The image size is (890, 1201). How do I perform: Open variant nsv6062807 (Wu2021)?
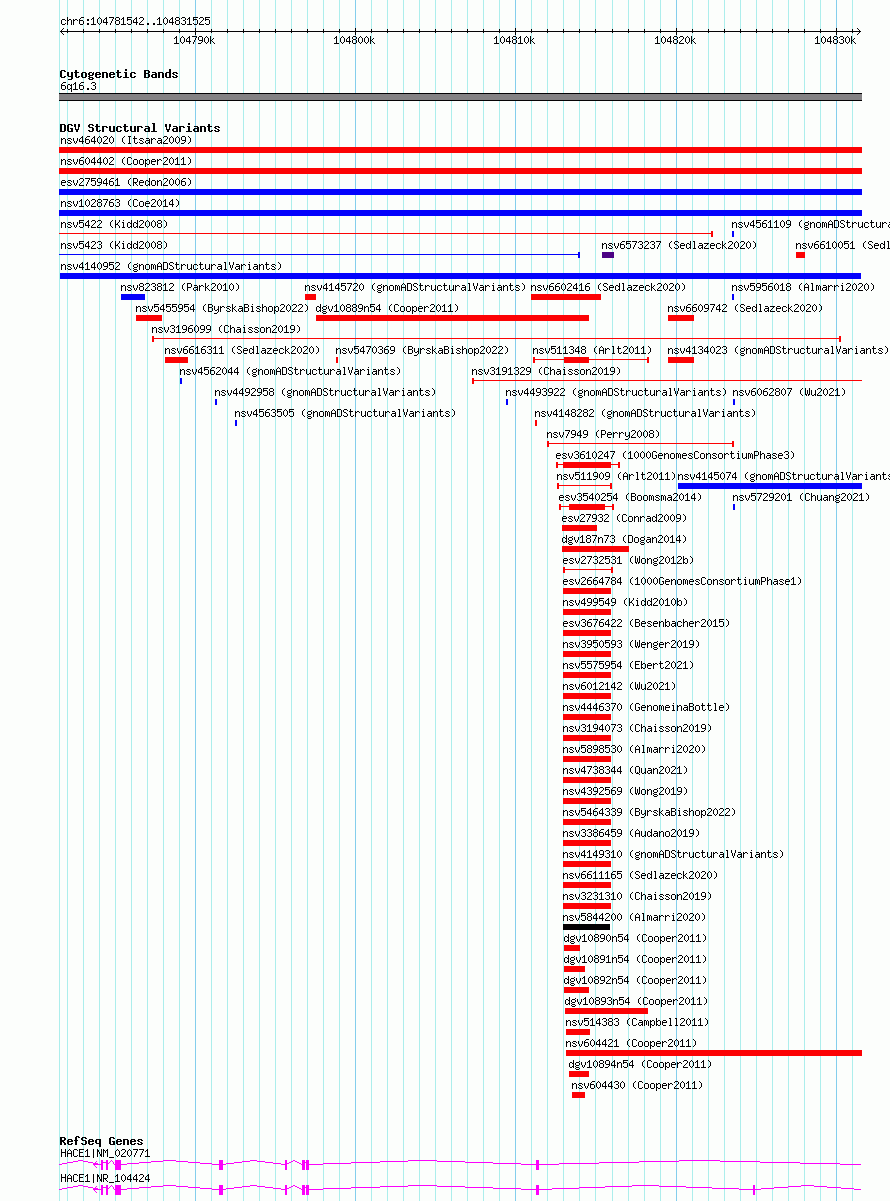click(x=789, y=392)
